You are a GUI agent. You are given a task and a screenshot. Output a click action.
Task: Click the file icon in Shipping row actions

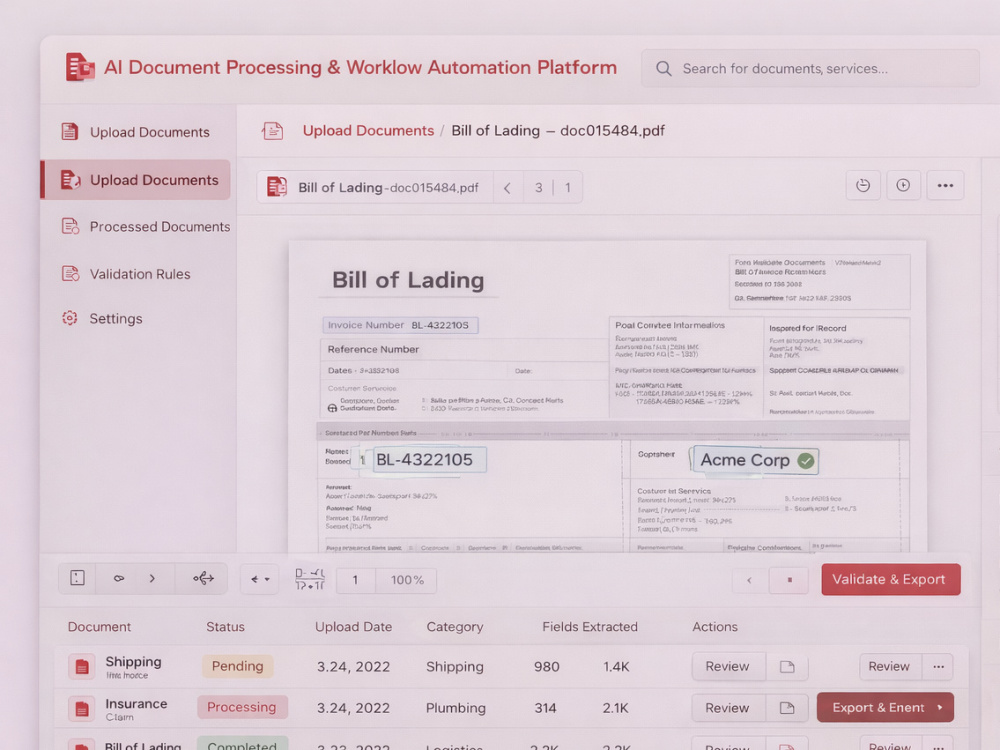pyautogui.click(x=787, y=666)
